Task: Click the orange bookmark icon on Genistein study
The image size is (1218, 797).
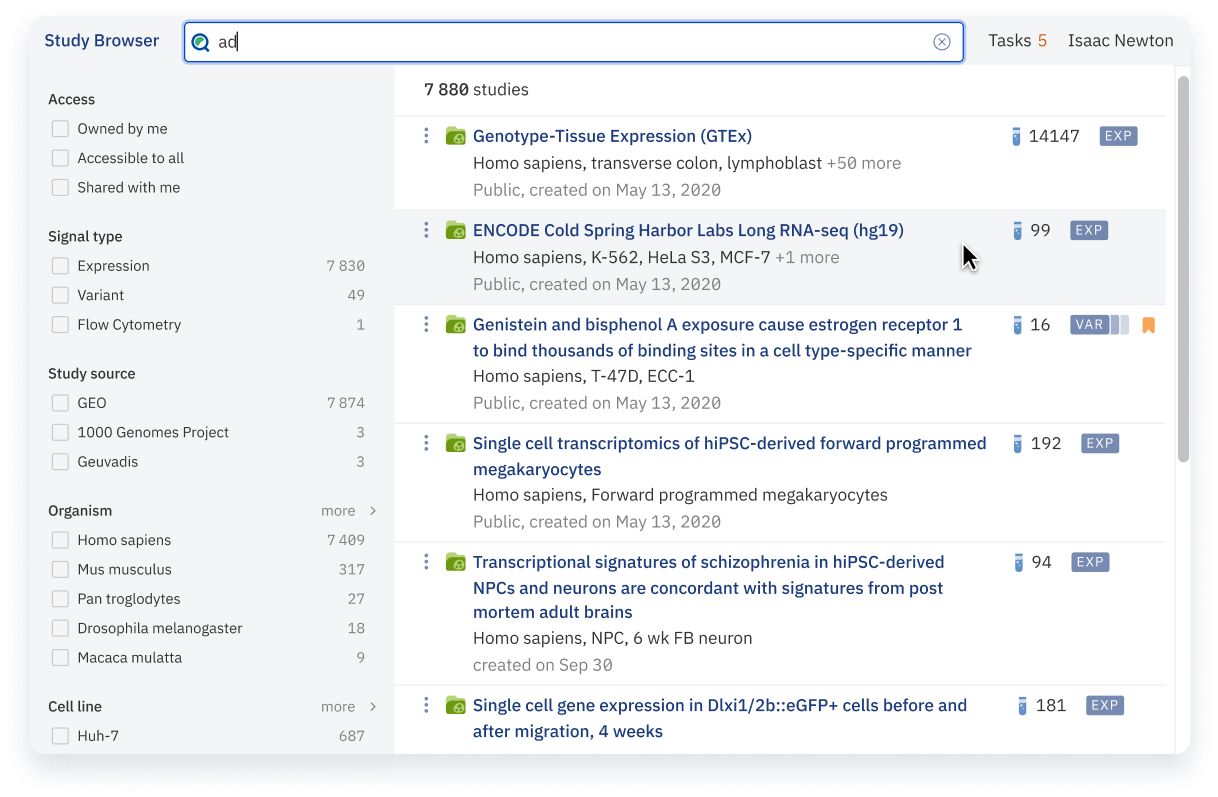Action: (1148, 325)
